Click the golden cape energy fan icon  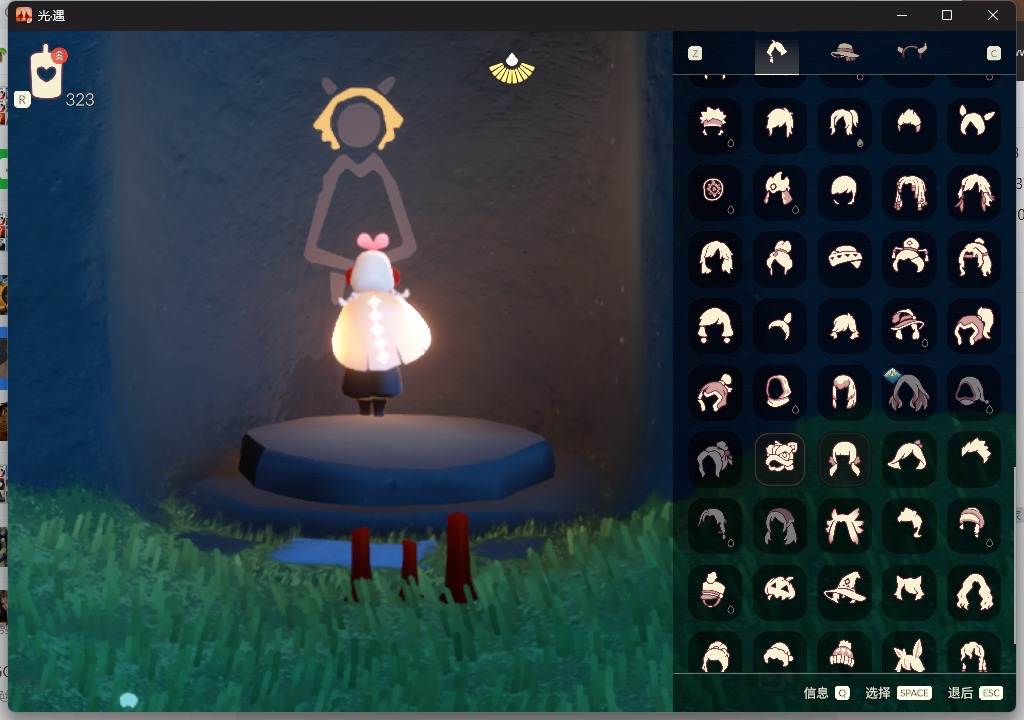pos(512,69)
